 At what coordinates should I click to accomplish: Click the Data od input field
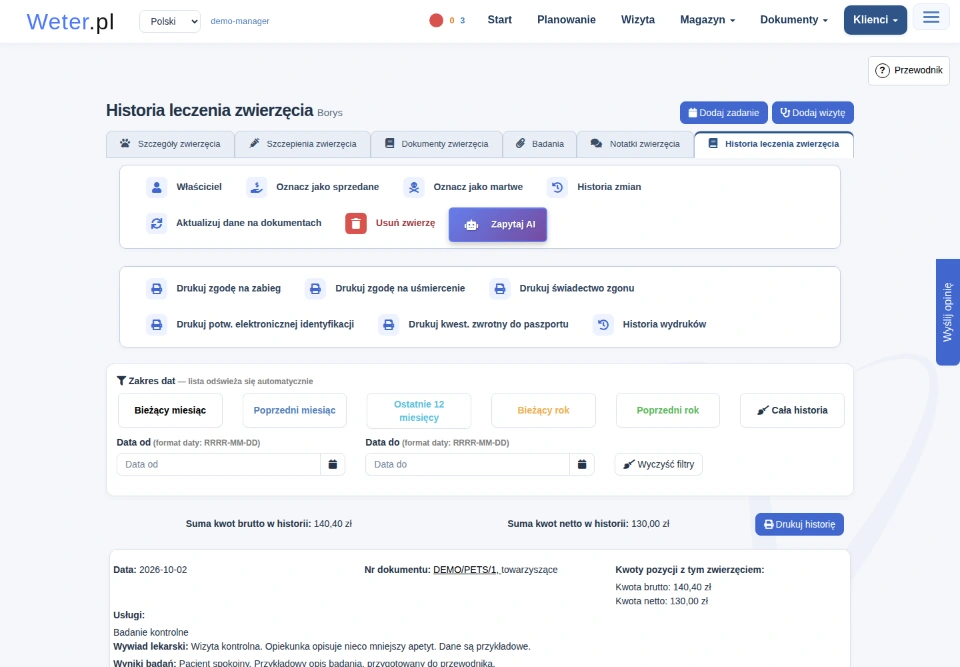point(219,464)
